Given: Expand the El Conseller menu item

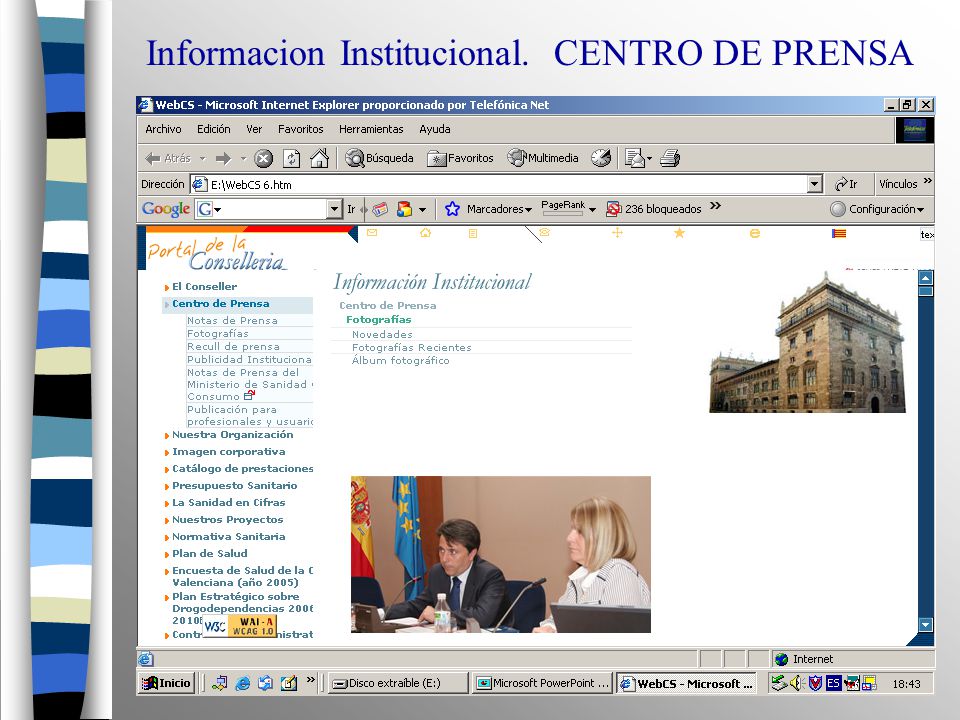Looking at the screenshot, I should (204, 287).
